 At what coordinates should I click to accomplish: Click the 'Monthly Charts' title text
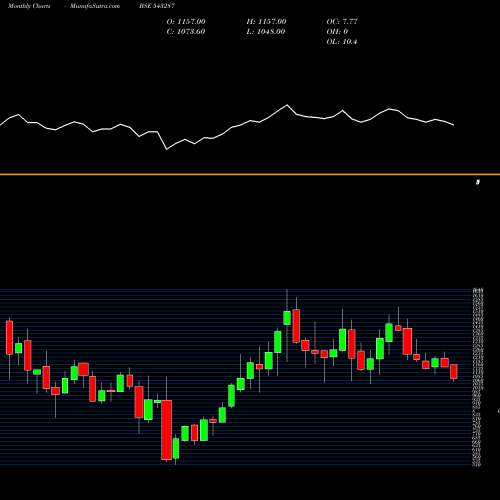click(29, 6)
